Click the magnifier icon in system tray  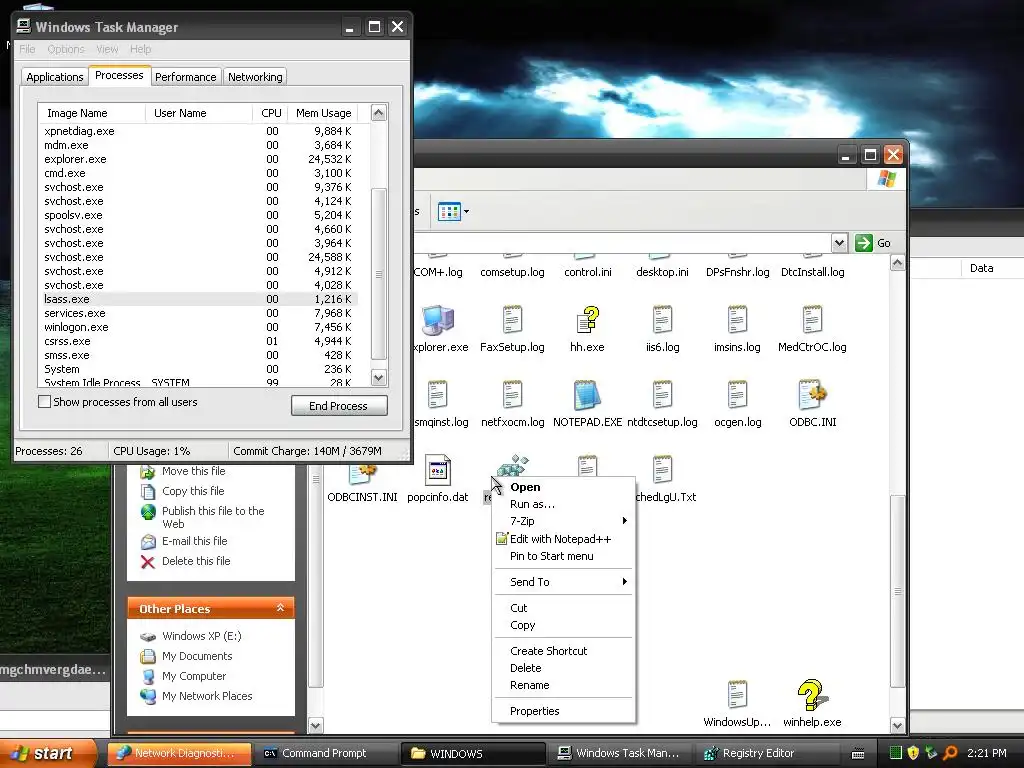(950, 753)
